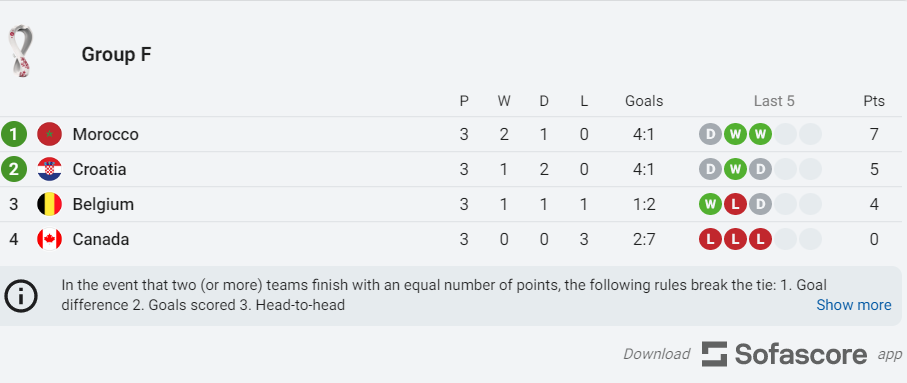Image resolution: width=907 pixels, height=383 pixels.
Task: Open the Croatia team name
Action: (x=99, y=169)
